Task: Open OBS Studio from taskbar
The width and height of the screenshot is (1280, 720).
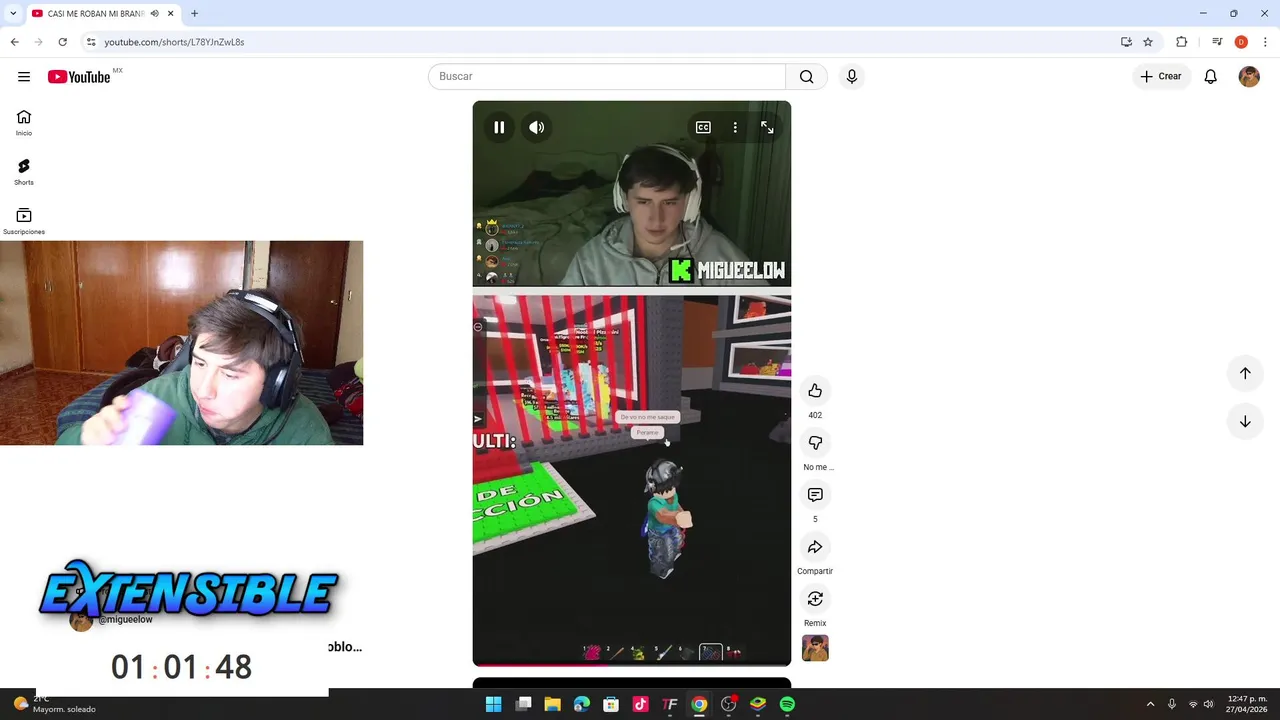Action: point(729,704)
